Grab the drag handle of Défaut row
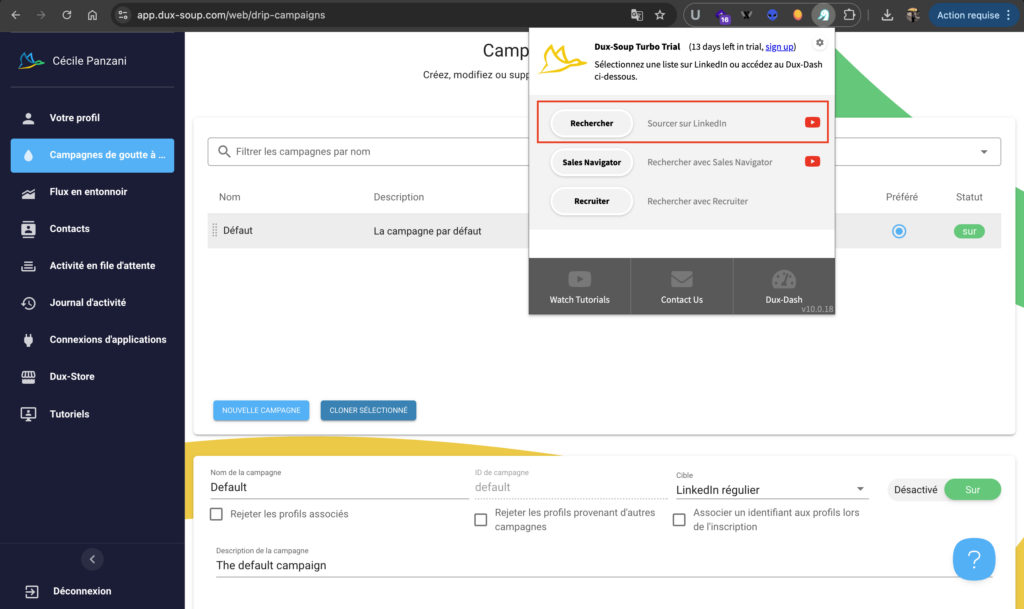 point(214,230)
